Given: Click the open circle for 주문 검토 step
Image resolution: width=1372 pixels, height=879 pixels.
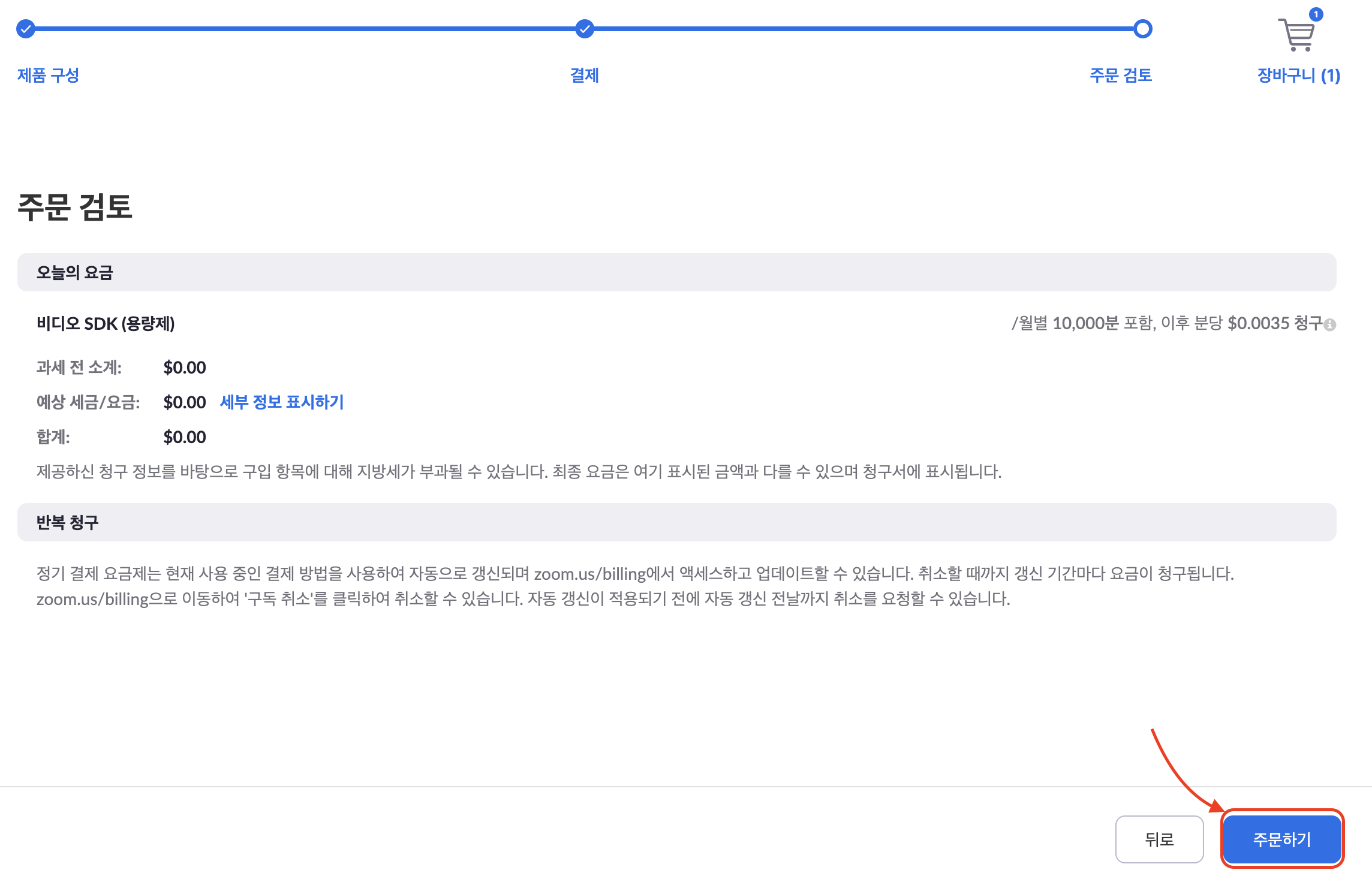Looking at the screenshot, I should pos(1143,29).
